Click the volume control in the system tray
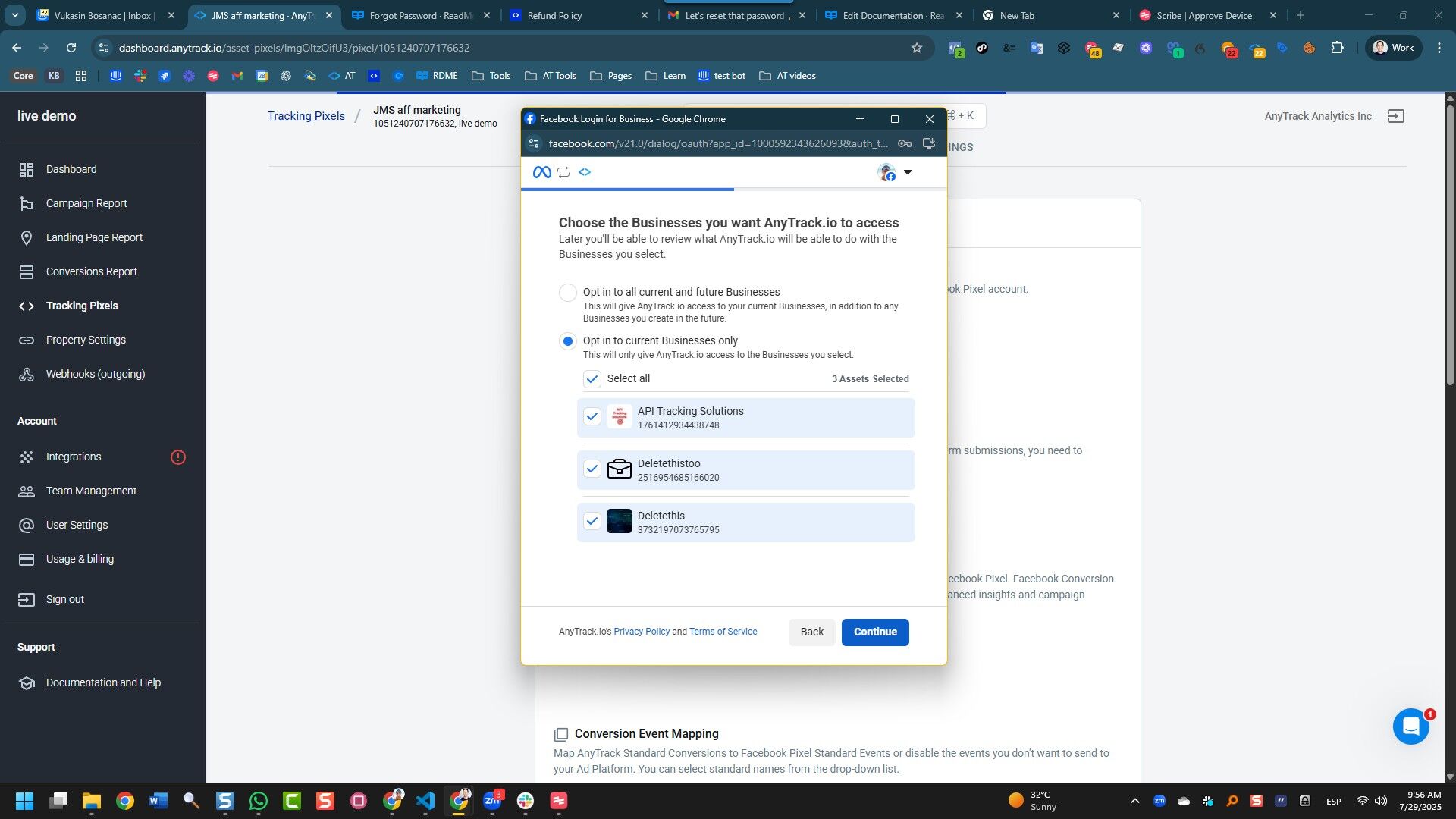 (1380, 801)
